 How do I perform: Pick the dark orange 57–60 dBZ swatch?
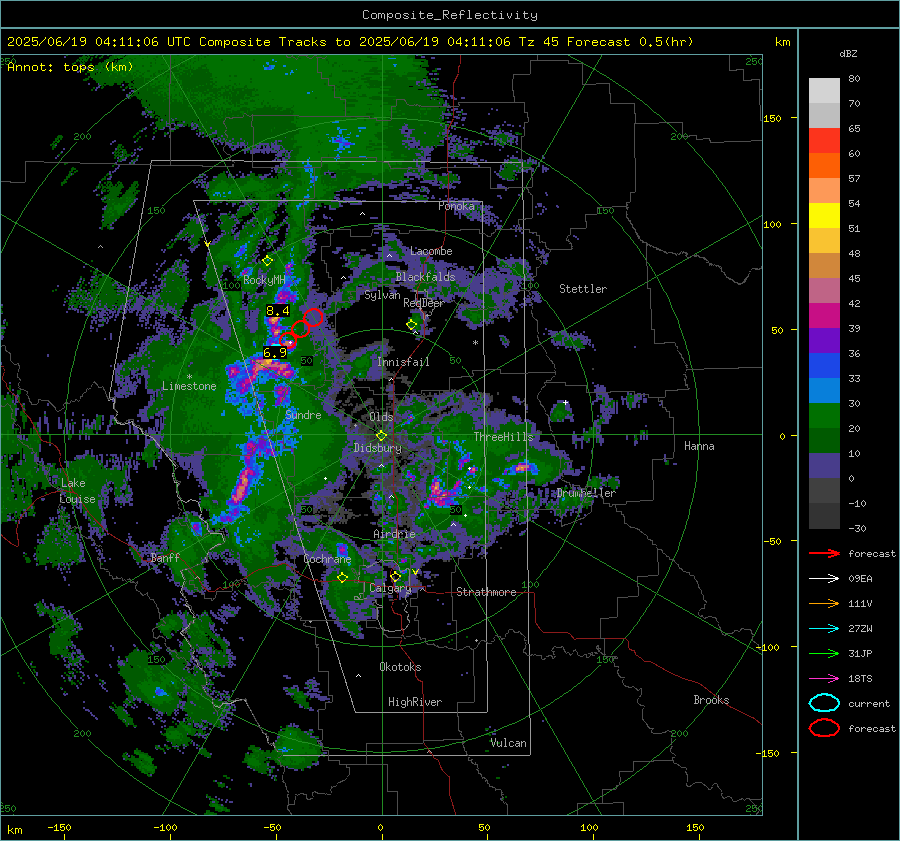[824, 166]
